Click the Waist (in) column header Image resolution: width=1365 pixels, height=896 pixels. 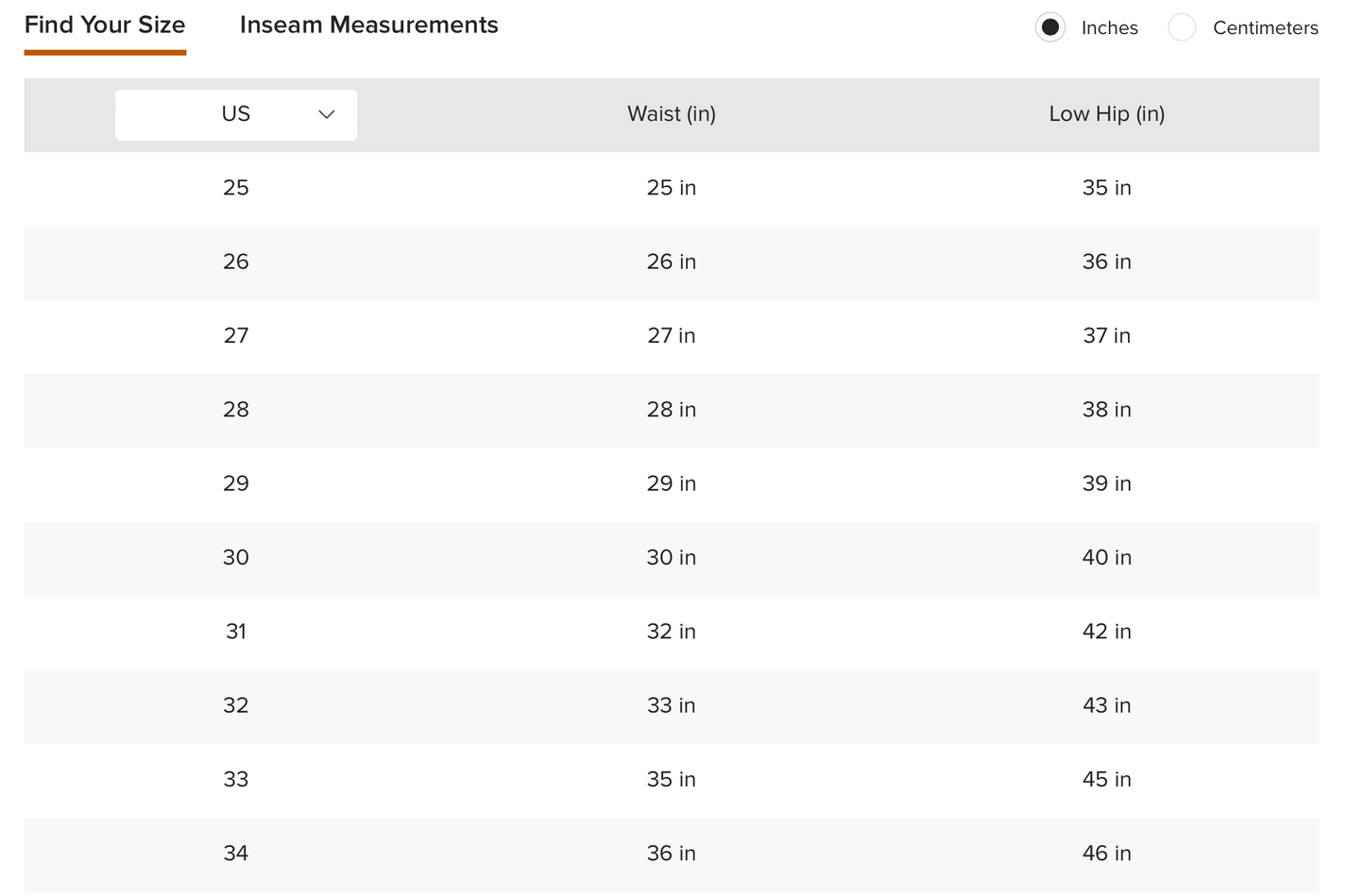coord(672,114)
